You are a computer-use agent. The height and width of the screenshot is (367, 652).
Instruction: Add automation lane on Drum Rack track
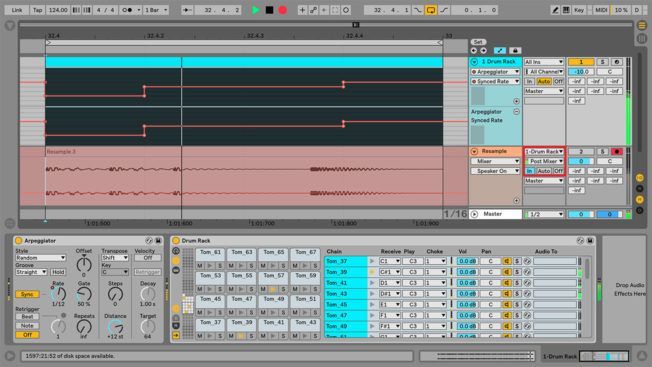tap(516, 101)
